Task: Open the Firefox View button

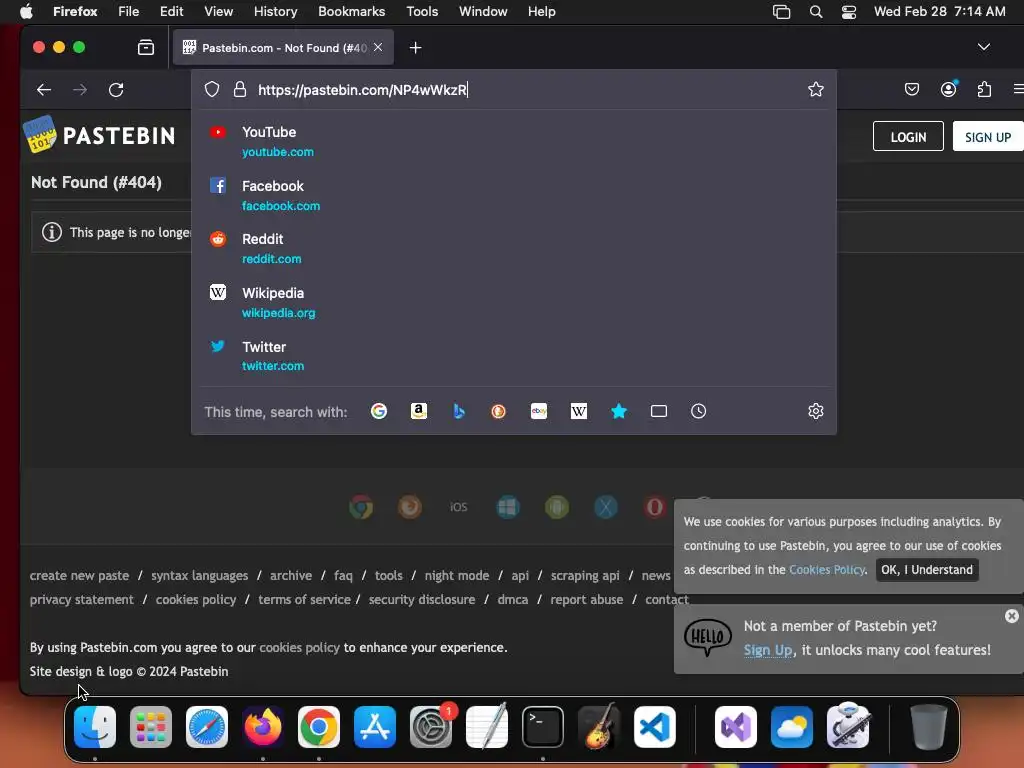Action: 146,47
